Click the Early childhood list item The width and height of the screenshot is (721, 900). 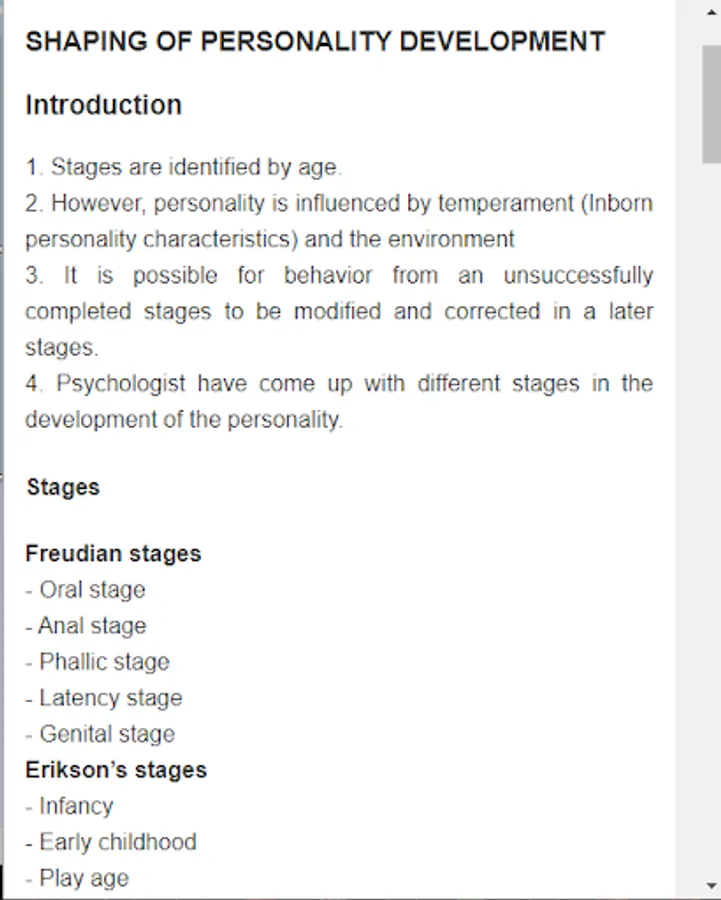[111, 843]
